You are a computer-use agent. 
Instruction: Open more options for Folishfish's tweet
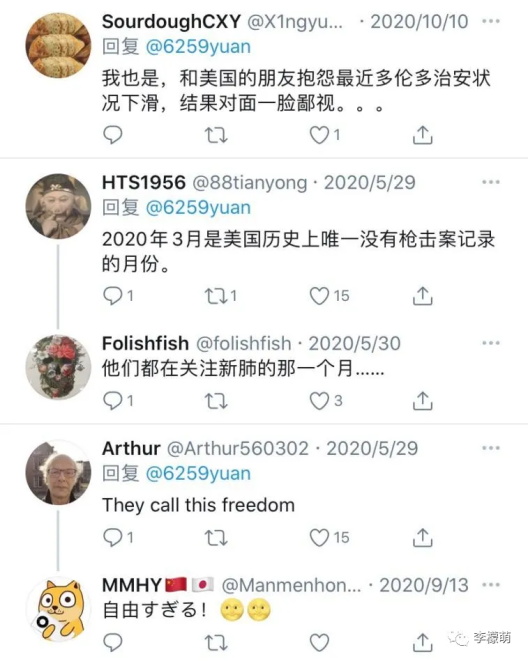(491, 343)
